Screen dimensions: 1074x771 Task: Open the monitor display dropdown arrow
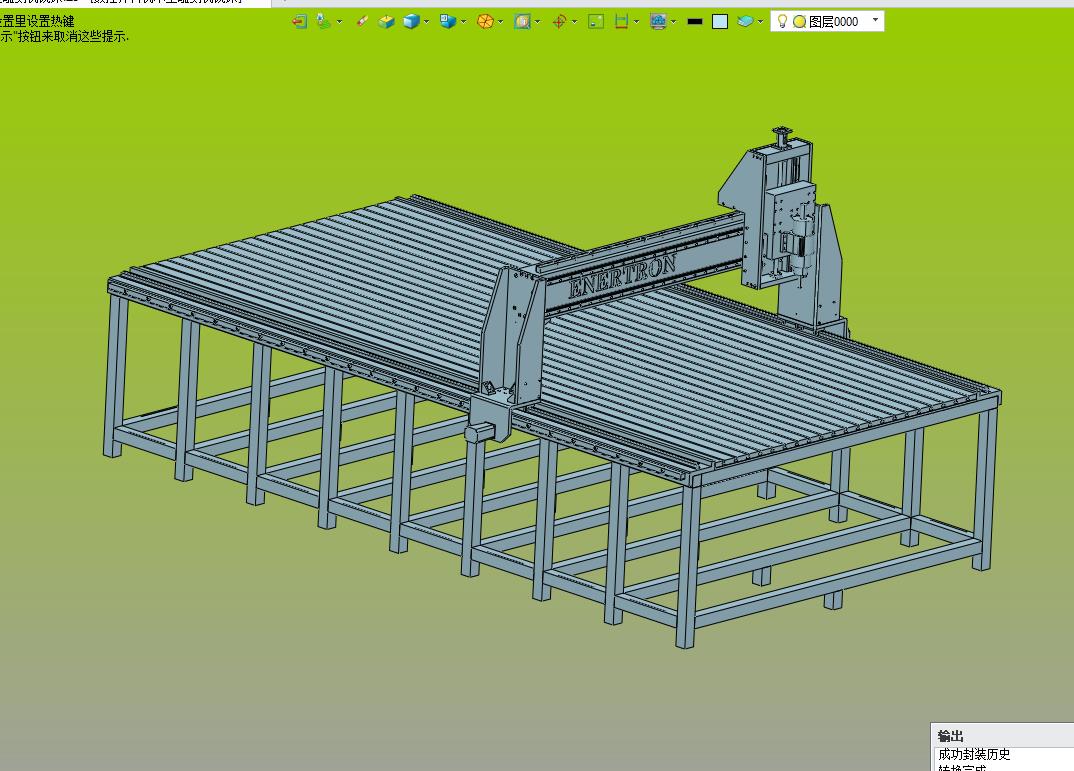(x=674, y=22)
